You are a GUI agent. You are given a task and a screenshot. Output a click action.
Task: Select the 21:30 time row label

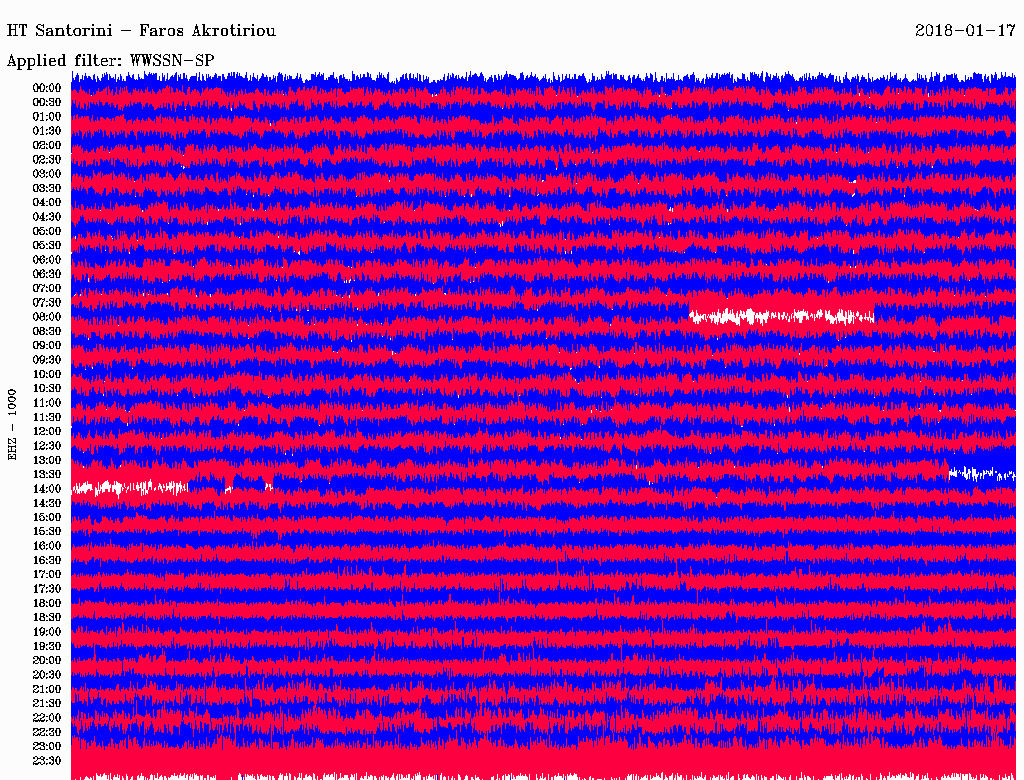[47, 704]
